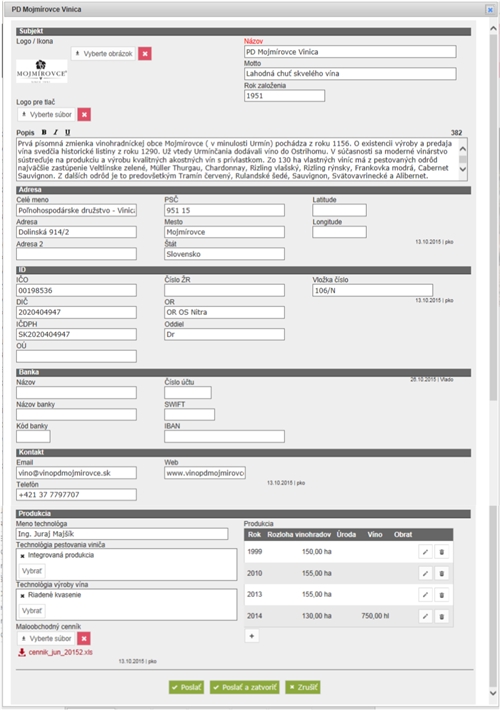Image resolution: width=500 pixels, height=710 pixels.
Task: Click dialog scrollbar up arrow
Action: click(494, 28)
